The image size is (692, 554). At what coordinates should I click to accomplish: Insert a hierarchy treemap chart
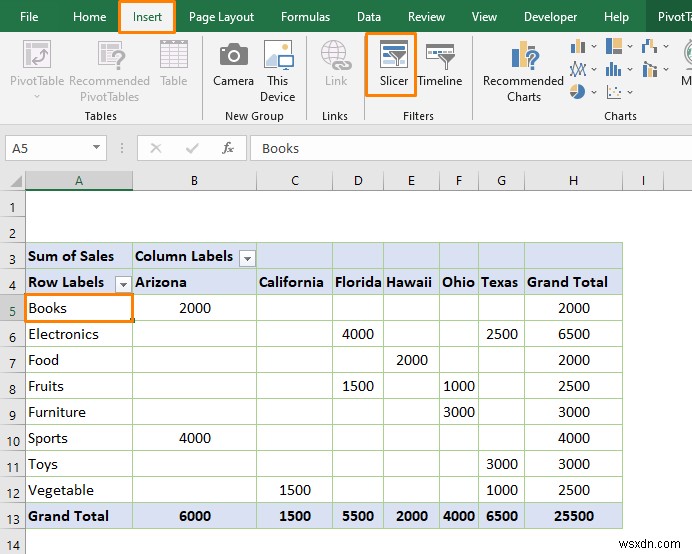[x=614, y=46]
